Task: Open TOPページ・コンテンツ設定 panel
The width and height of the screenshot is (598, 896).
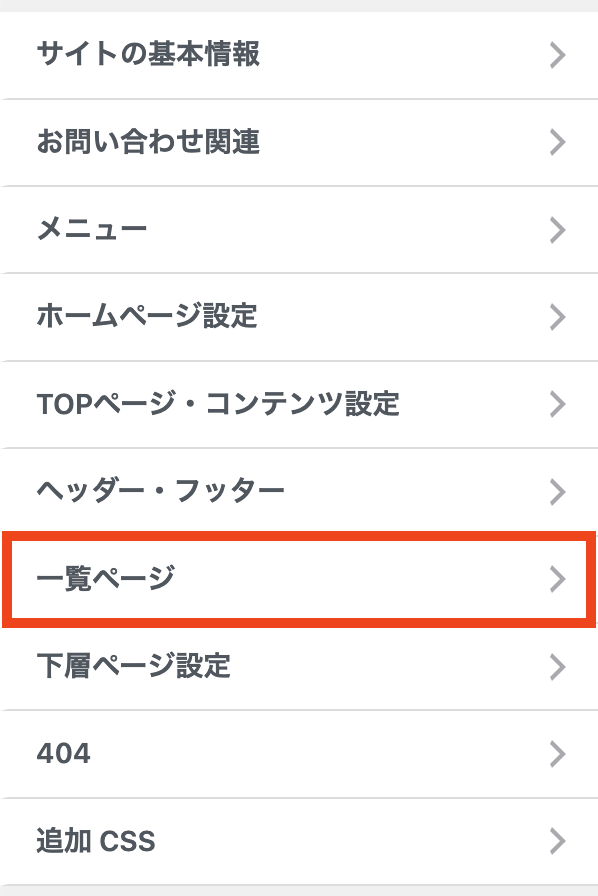Action: (x=299, y=404)
